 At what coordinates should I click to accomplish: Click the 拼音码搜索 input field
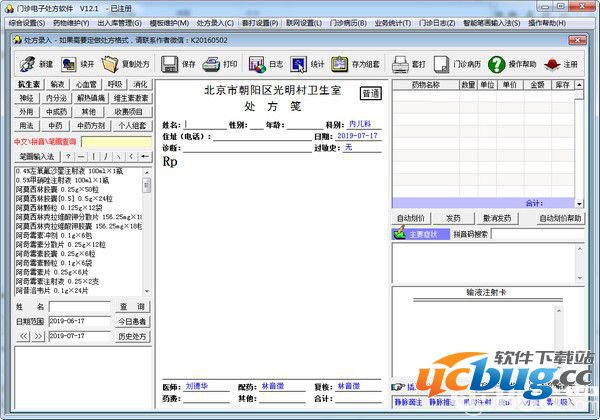540,234
